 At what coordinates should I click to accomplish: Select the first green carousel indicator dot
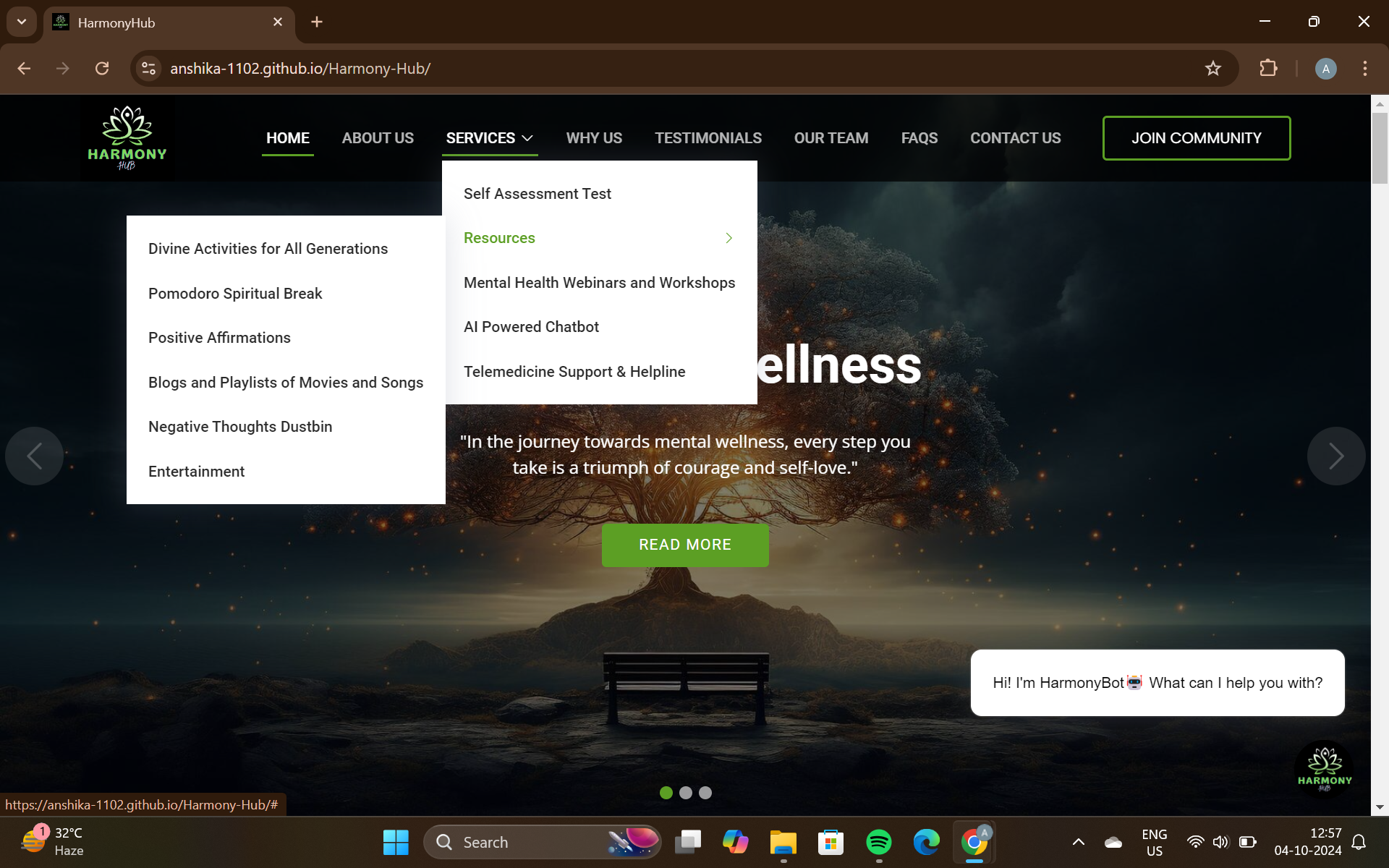pos(666,793)
